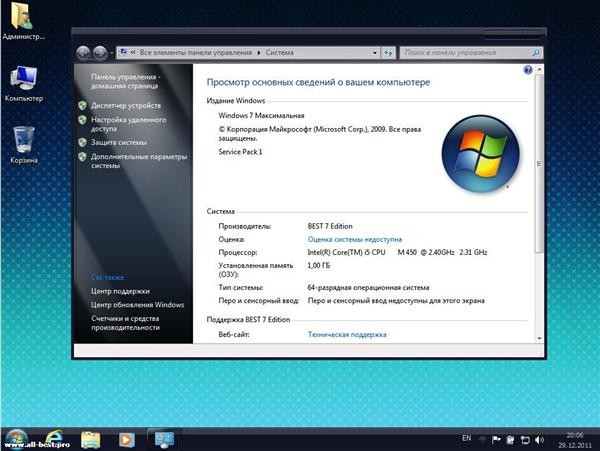Open Дополнительные параметры системы
600x451 pixels.
139,161
